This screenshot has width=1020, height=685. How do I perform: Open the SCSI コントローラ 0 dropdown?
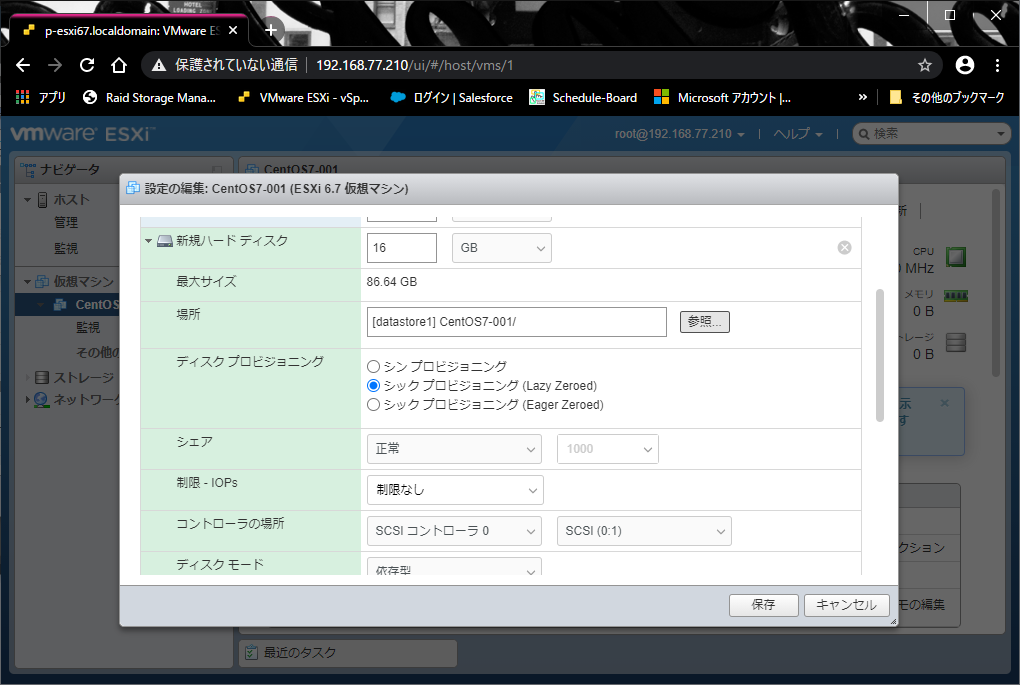tap(454, 531)
